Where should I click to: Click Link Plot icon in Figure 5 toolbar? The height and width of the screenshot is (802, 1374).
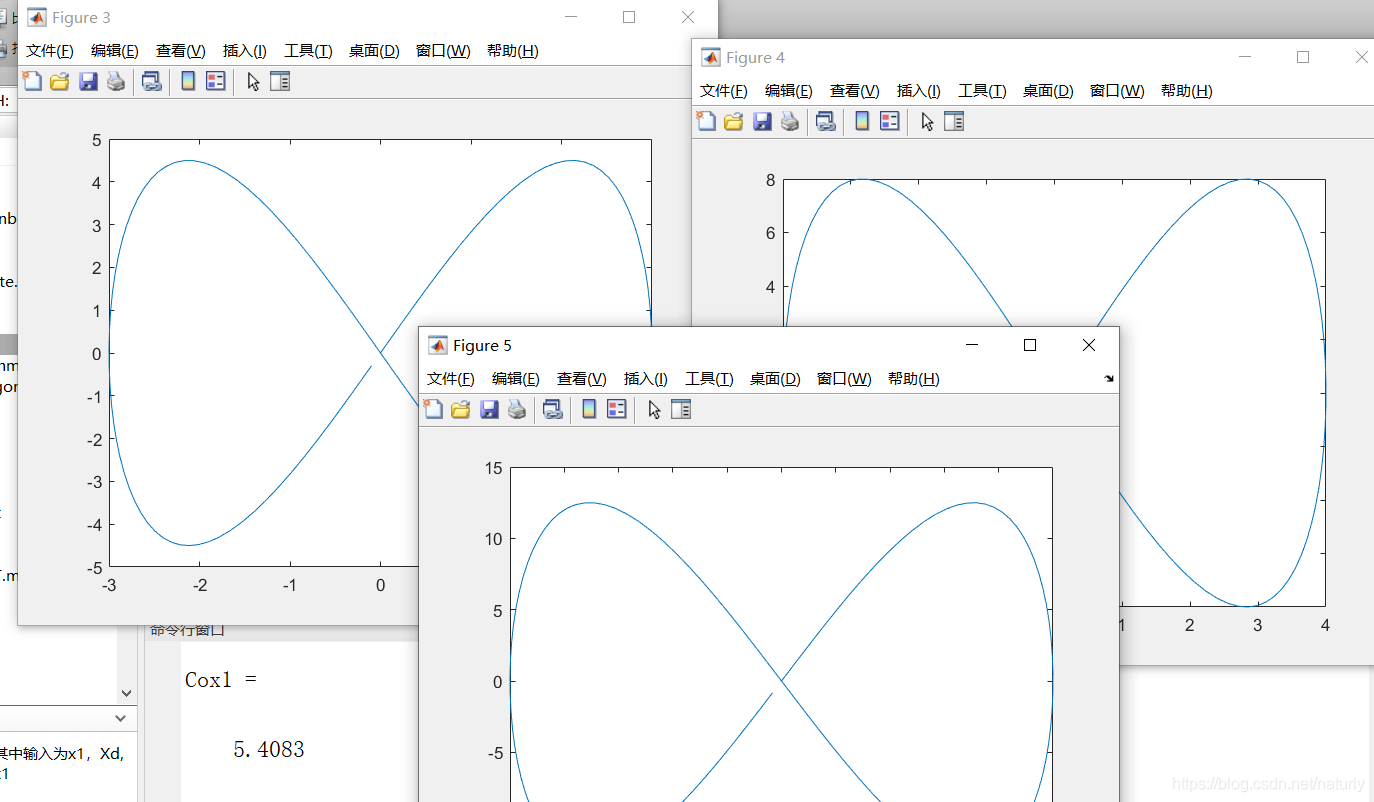[x=552, y=410]
